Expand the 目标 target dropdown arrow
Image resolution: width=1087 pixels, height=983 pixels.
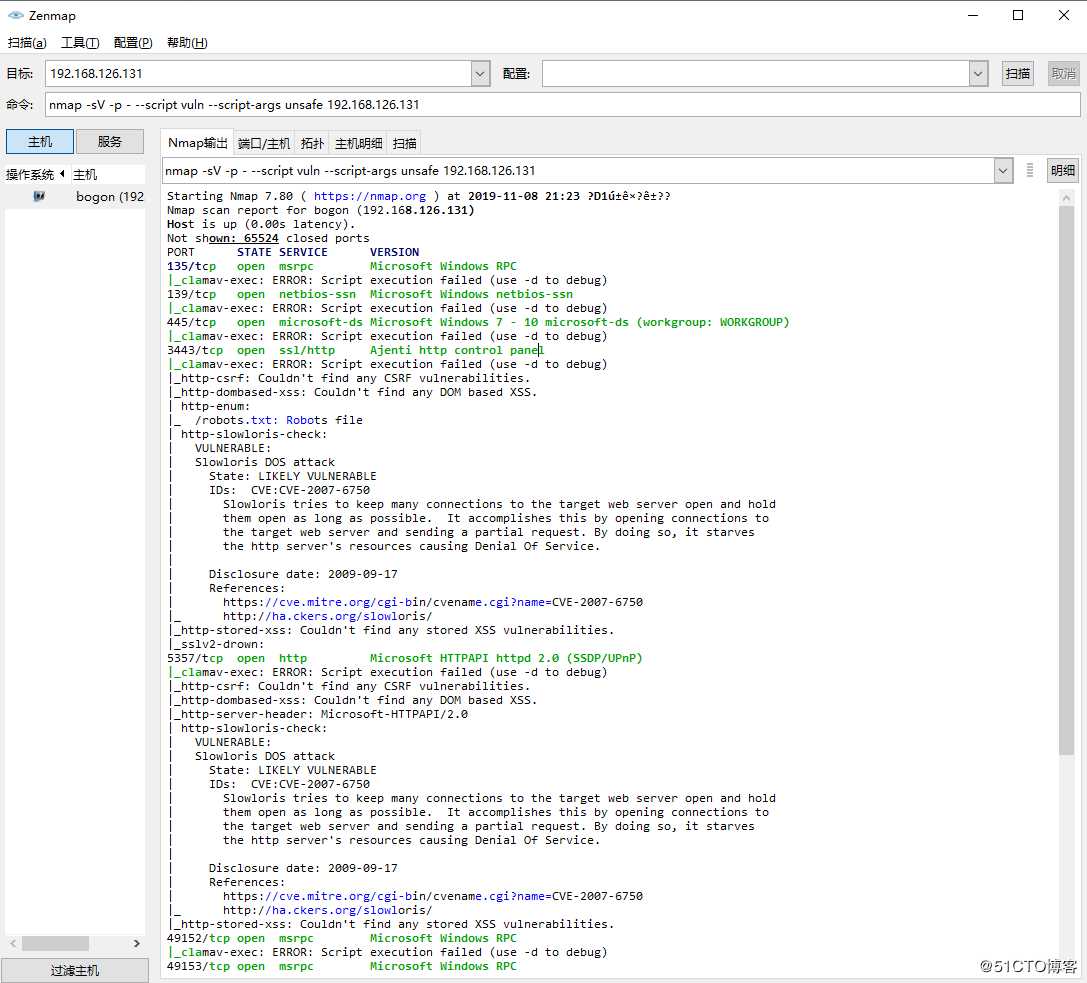[480, 73]
